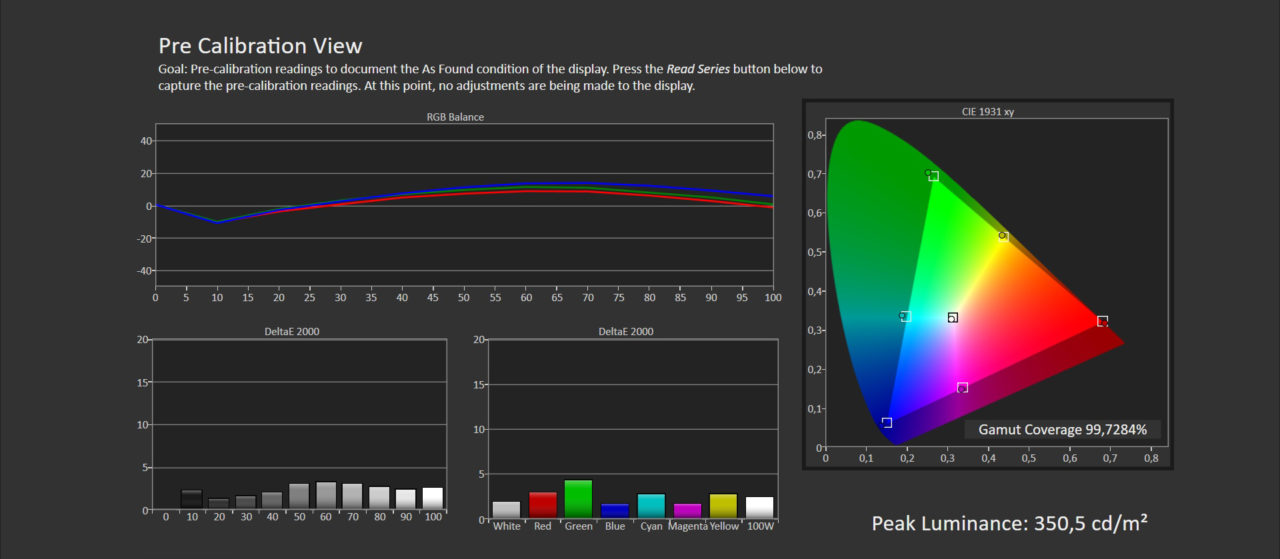Screen dimensions: 1280x559
Task: Click the Pre Calibration View heading
Action: (260, 46)
